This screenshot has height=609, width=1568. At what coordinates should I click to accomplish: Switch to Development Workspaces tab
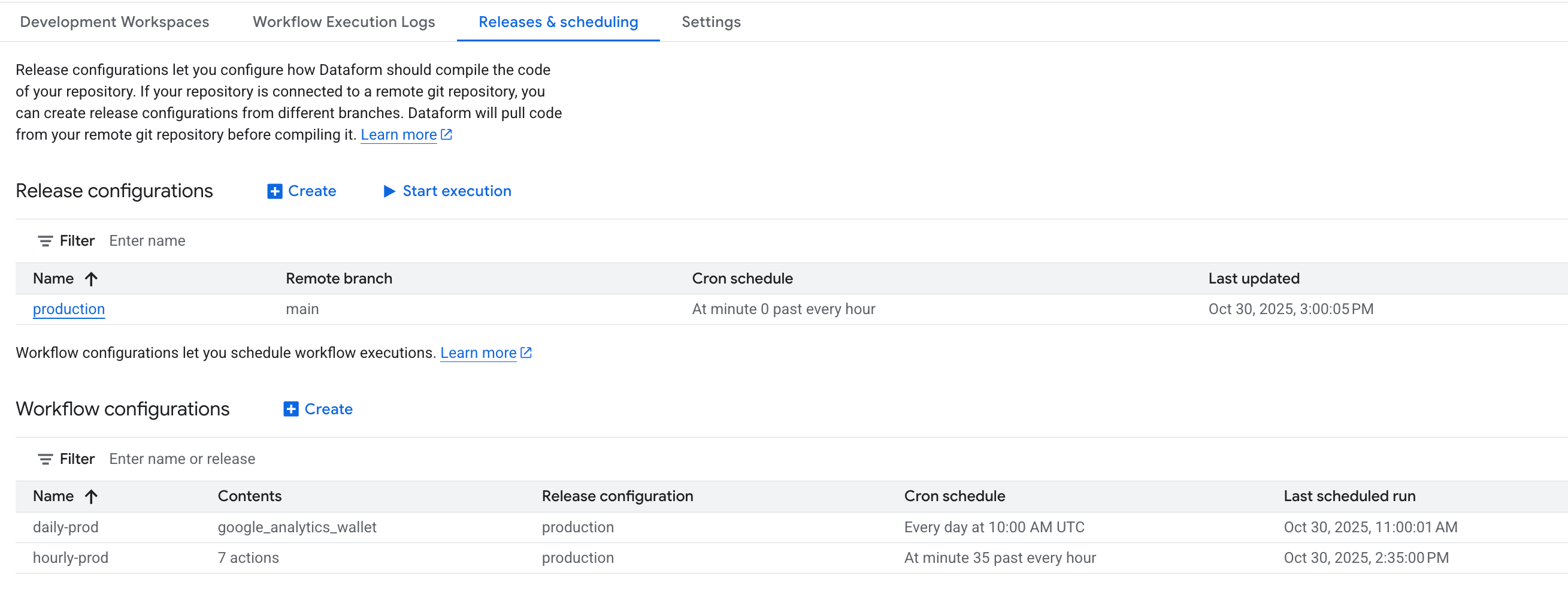point(114,22)
